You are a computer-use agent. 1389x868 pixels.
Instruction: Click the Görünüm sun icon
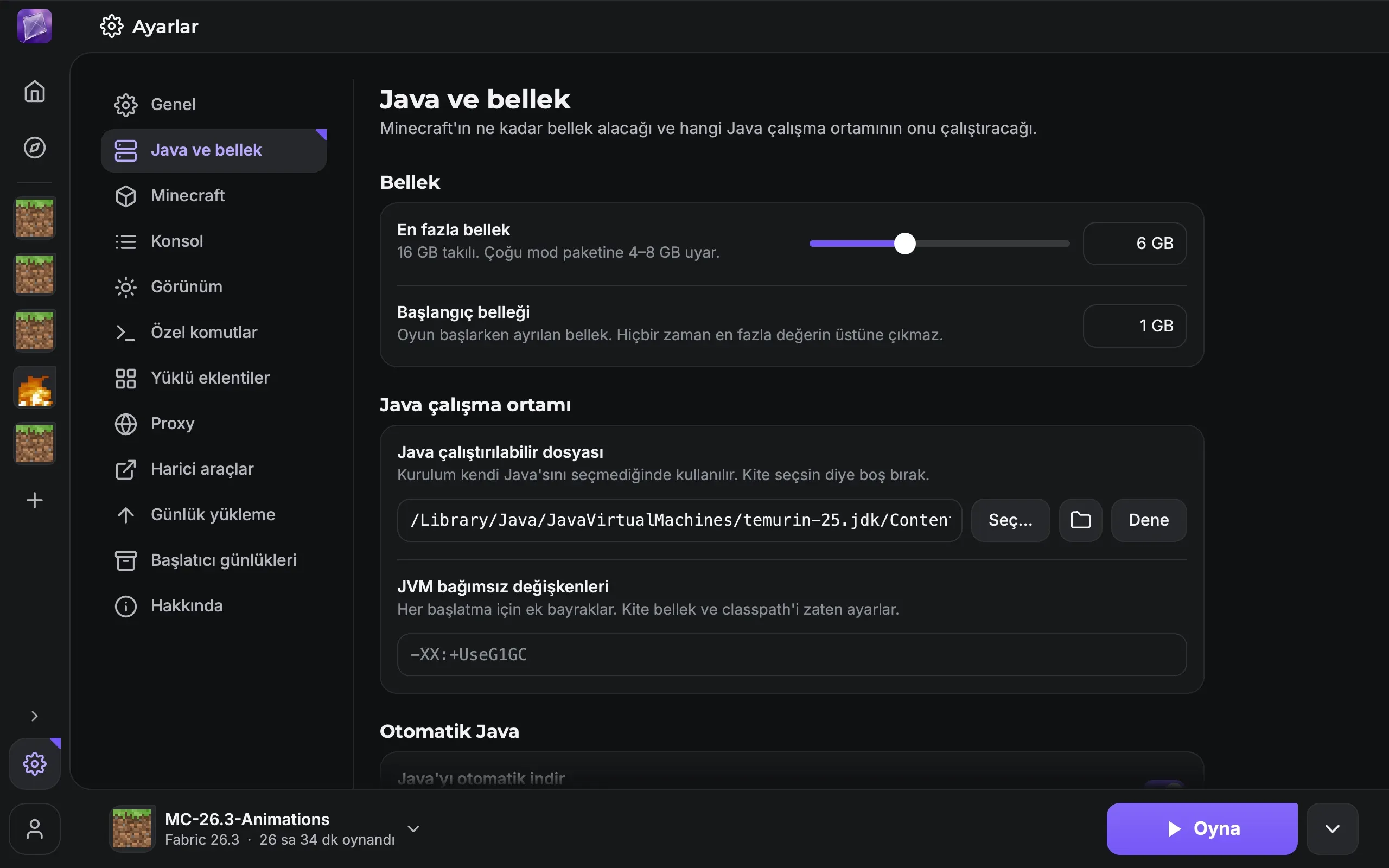(x=126, y=287)
